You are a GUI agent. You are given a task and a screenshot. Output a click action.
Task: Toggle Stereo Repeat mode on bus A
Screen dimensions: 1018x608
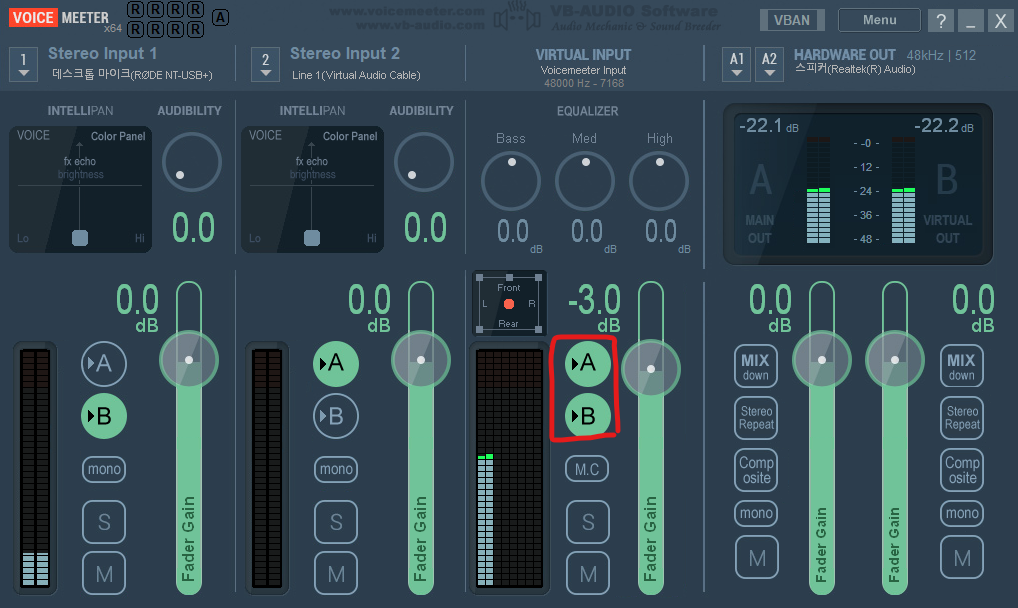pyautogui.click(x=756, y=418)
